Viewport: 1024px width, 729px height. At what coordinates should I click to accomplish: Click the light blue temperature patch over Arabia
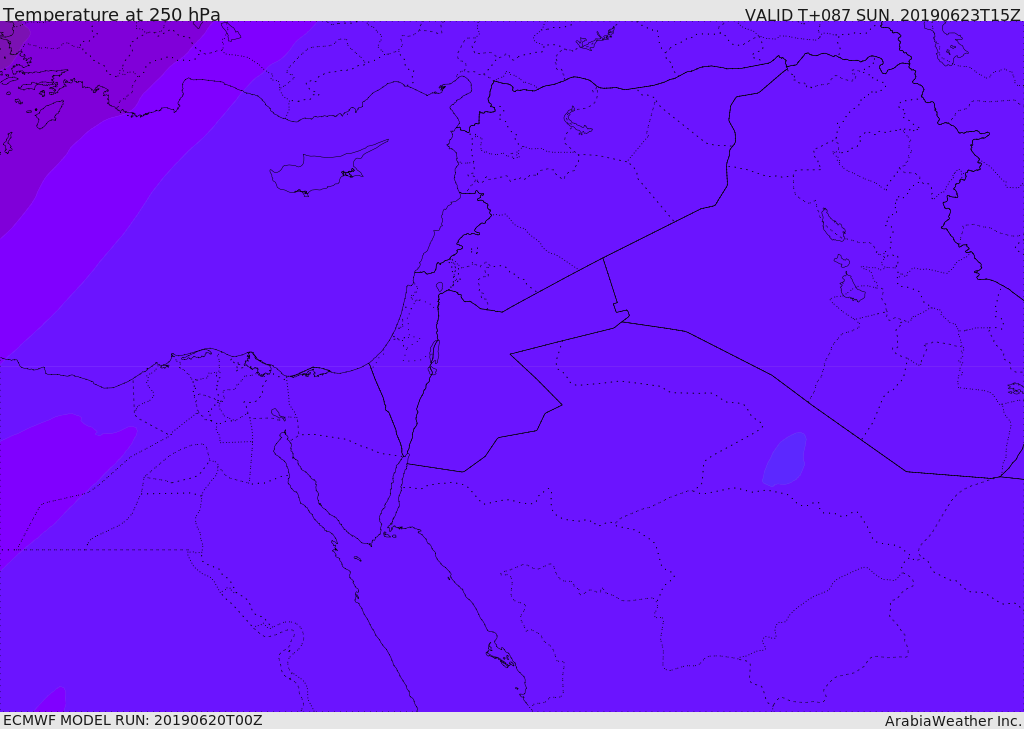(x=784, y=459)
